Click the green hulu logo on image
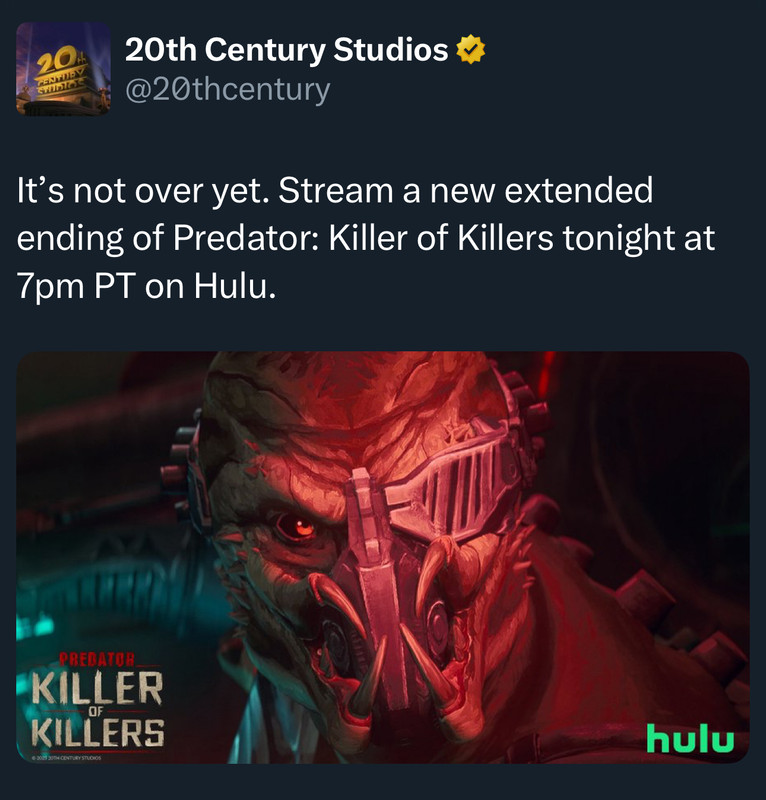Viewport: 766px width, 800px height. pos(690,738)
